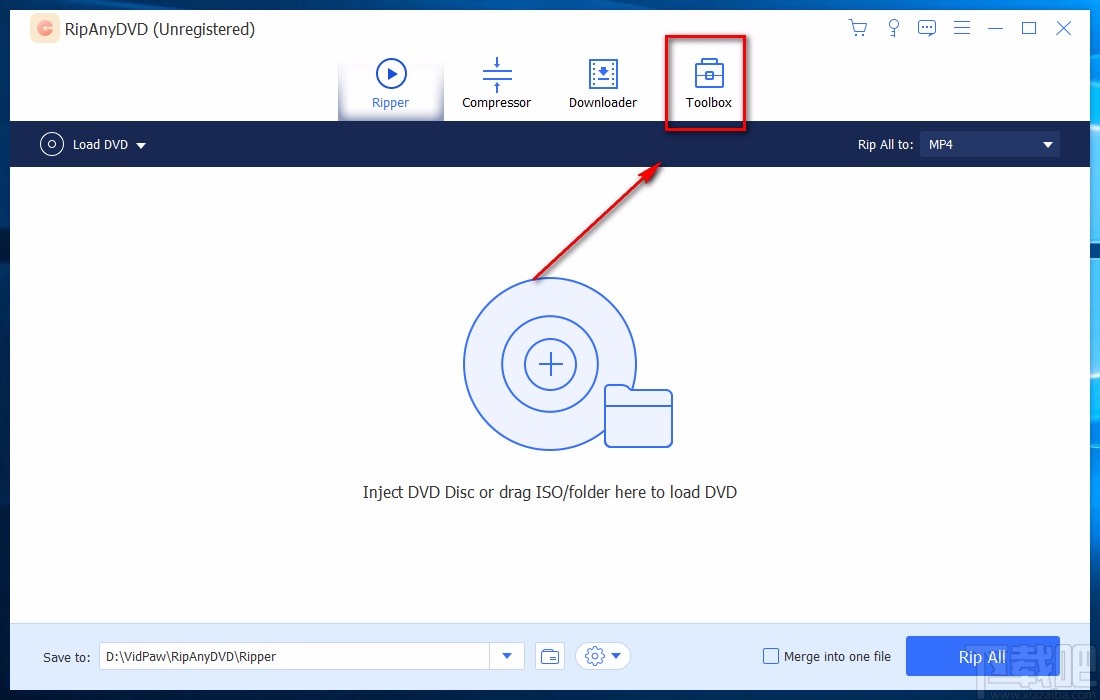Open the Toolbox tab
This screenshot has height=700, width=1100.
point(709,84)
